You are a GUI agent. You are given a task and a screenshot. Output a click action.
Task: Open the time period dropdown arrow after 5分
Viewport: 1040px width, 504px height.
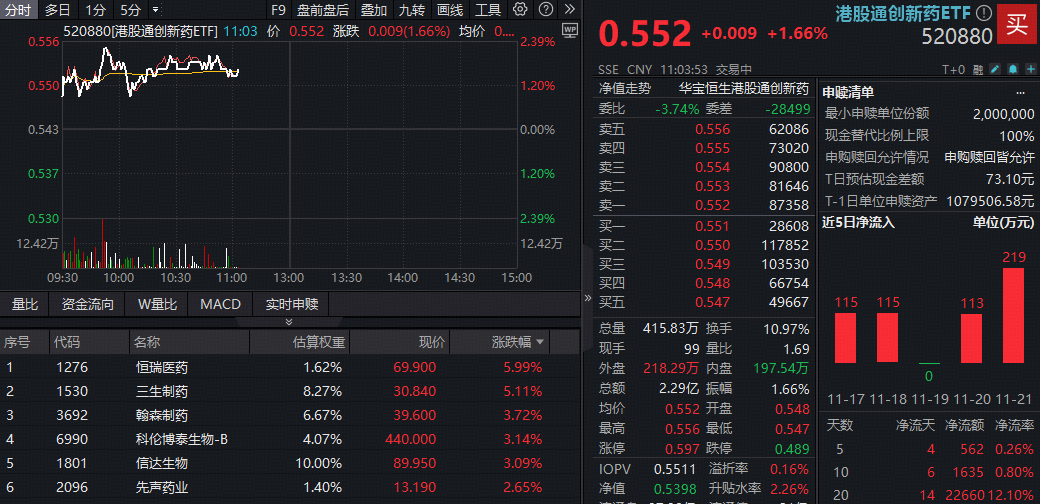coord(151,10)
